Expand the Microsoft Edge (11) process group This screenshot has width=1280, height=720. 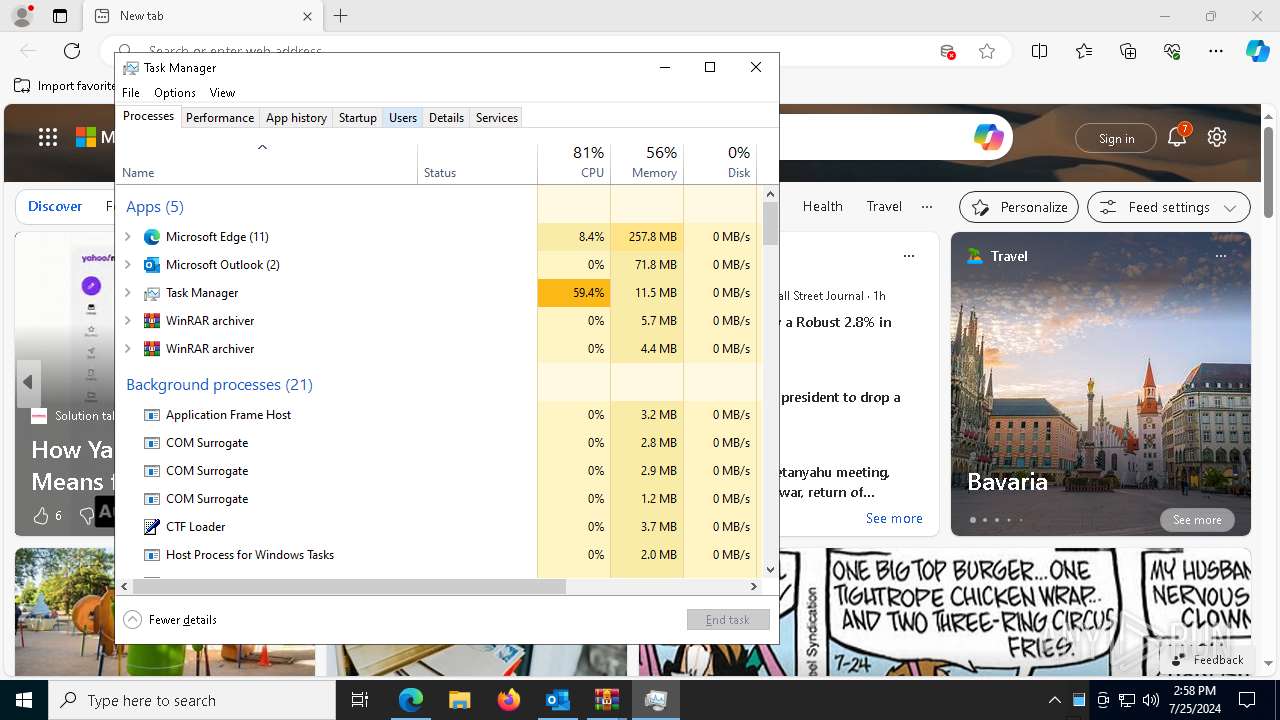click(x=128, y=237)
